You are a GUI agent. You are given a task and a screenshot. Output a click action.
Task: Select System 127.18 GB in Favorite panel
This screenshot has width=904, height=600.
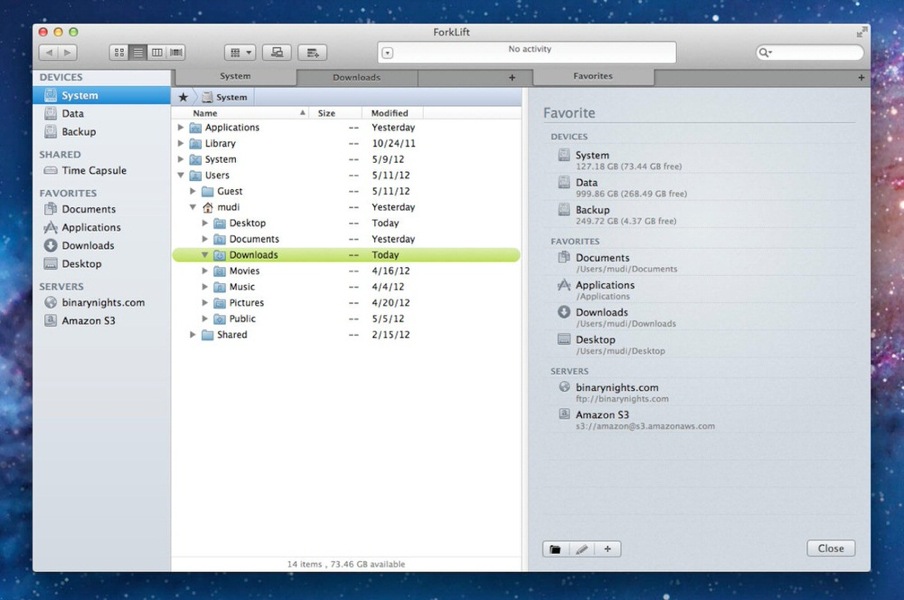click(x=700, y=160)
